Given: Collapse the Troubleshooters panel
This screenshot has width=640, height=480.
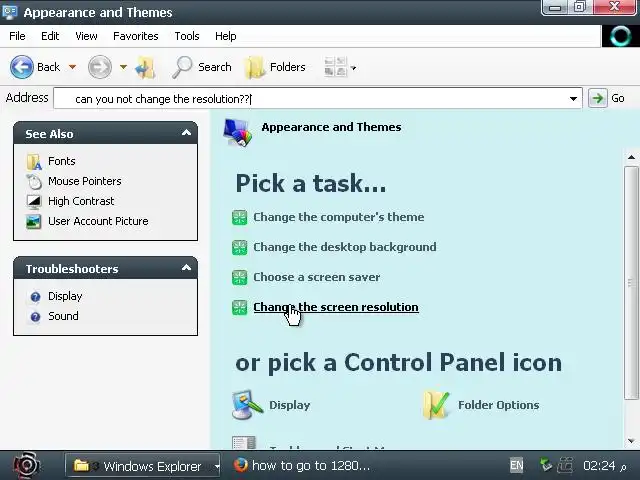Looking at the screenshot, I should (x=186, y=267).
